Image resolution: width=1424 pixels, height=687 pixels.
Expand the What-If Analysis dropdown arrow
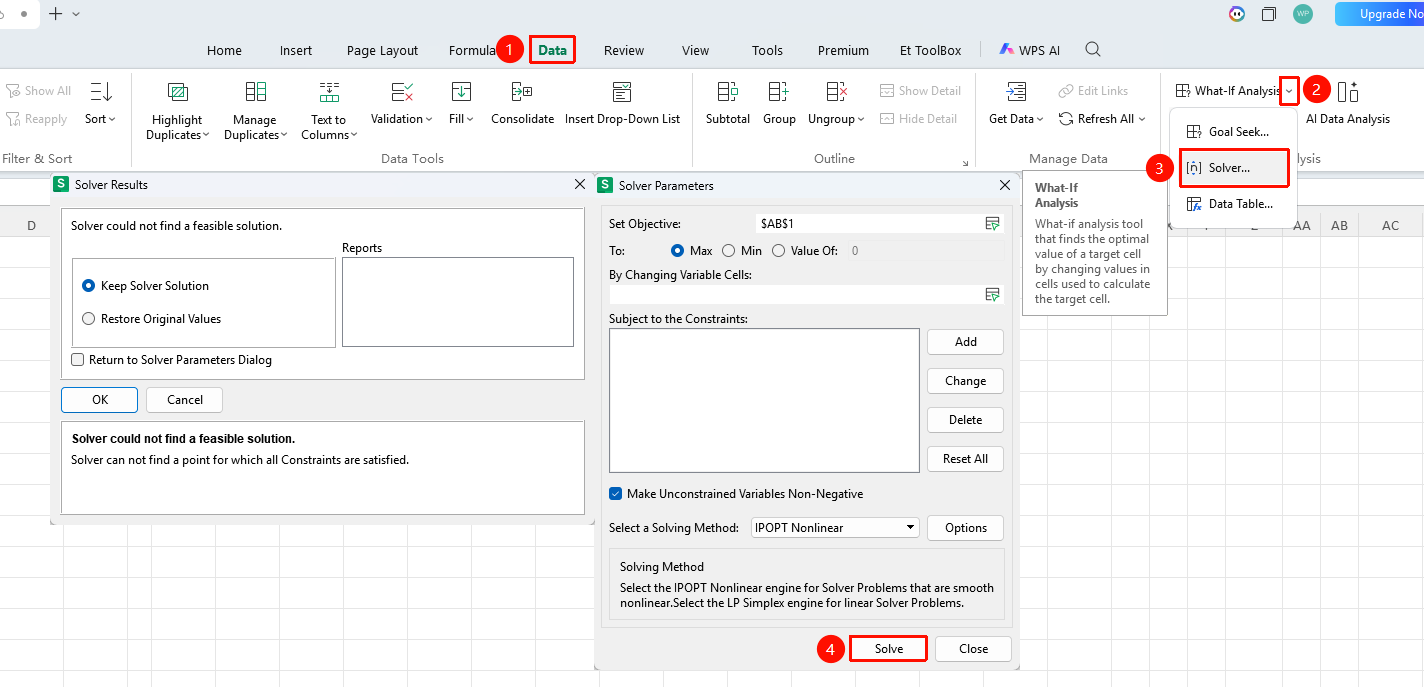1290,91
